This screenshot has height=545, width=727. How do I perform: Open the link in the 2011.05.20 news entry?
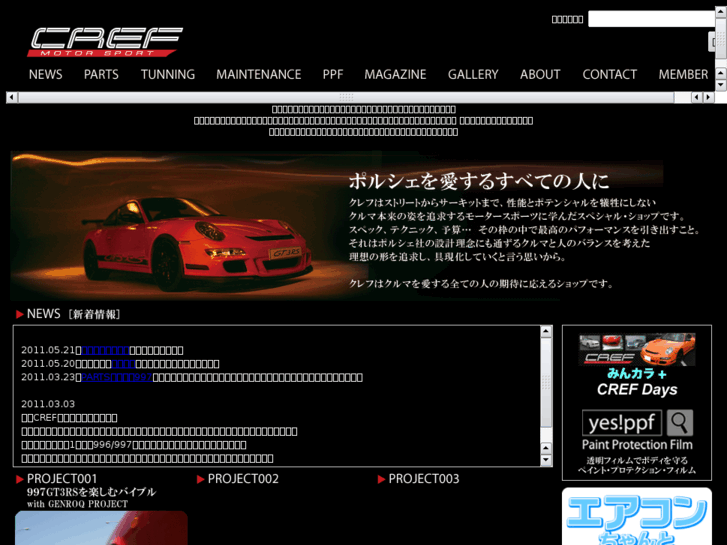click(123, 364)
